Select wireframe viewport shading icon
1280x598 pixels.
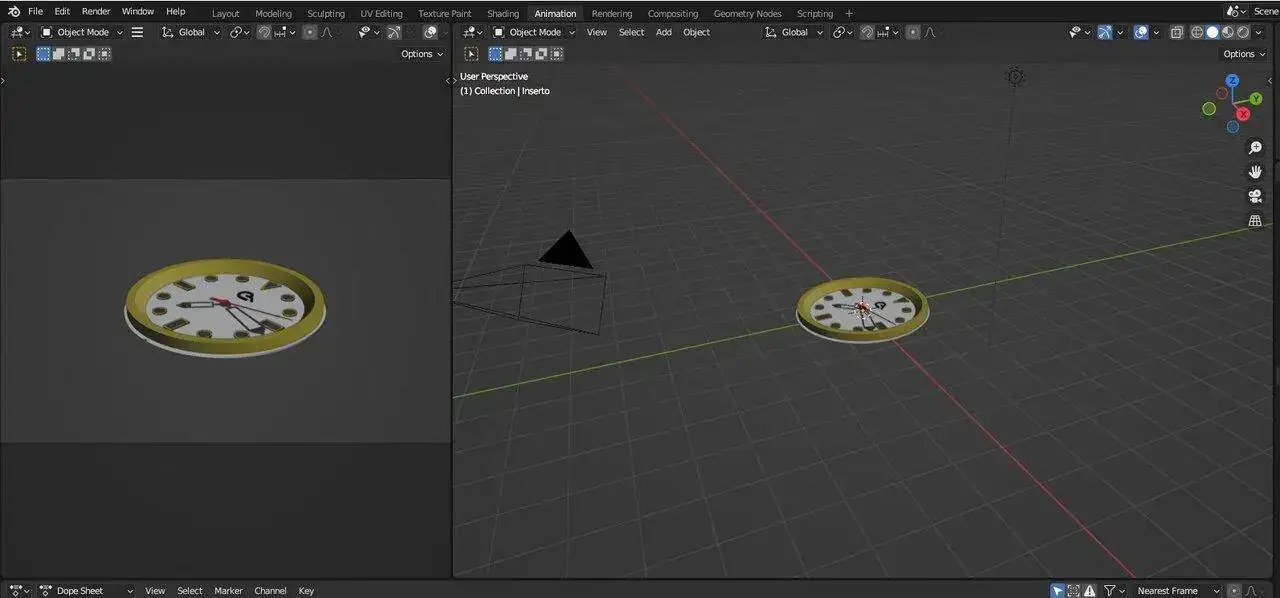[1197, 32]
